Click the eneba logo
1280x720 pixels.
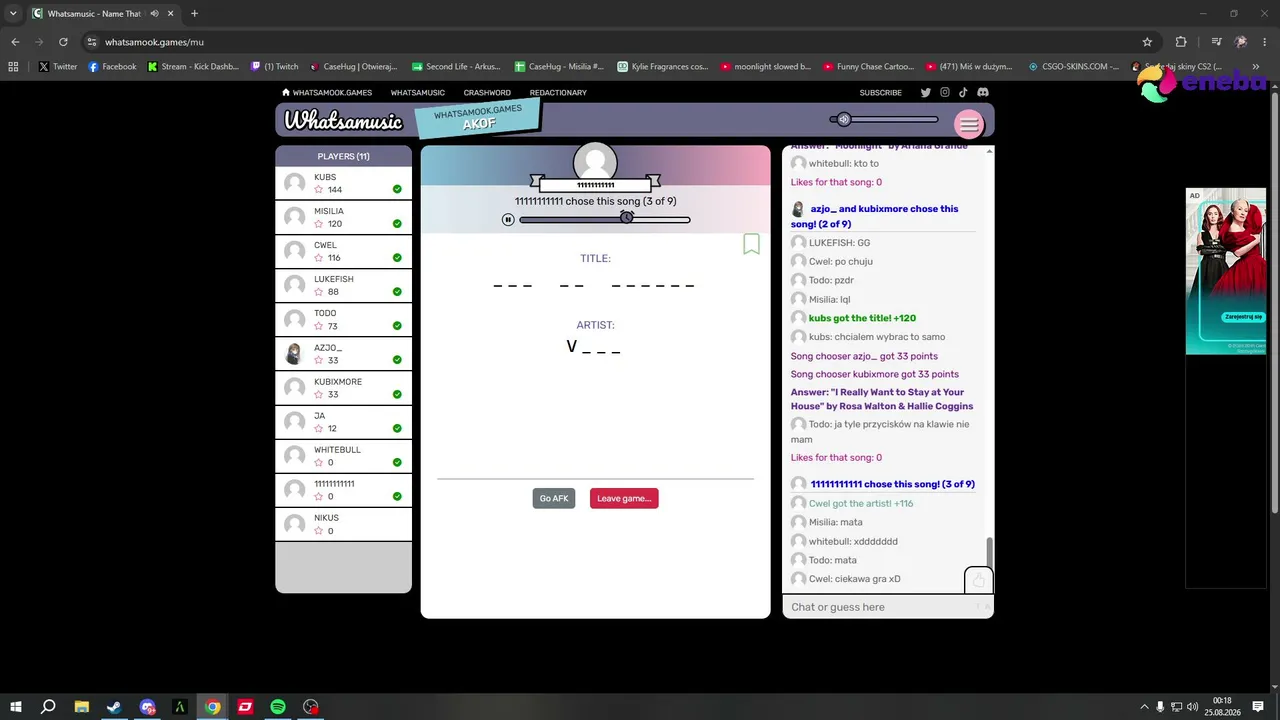1203,84
